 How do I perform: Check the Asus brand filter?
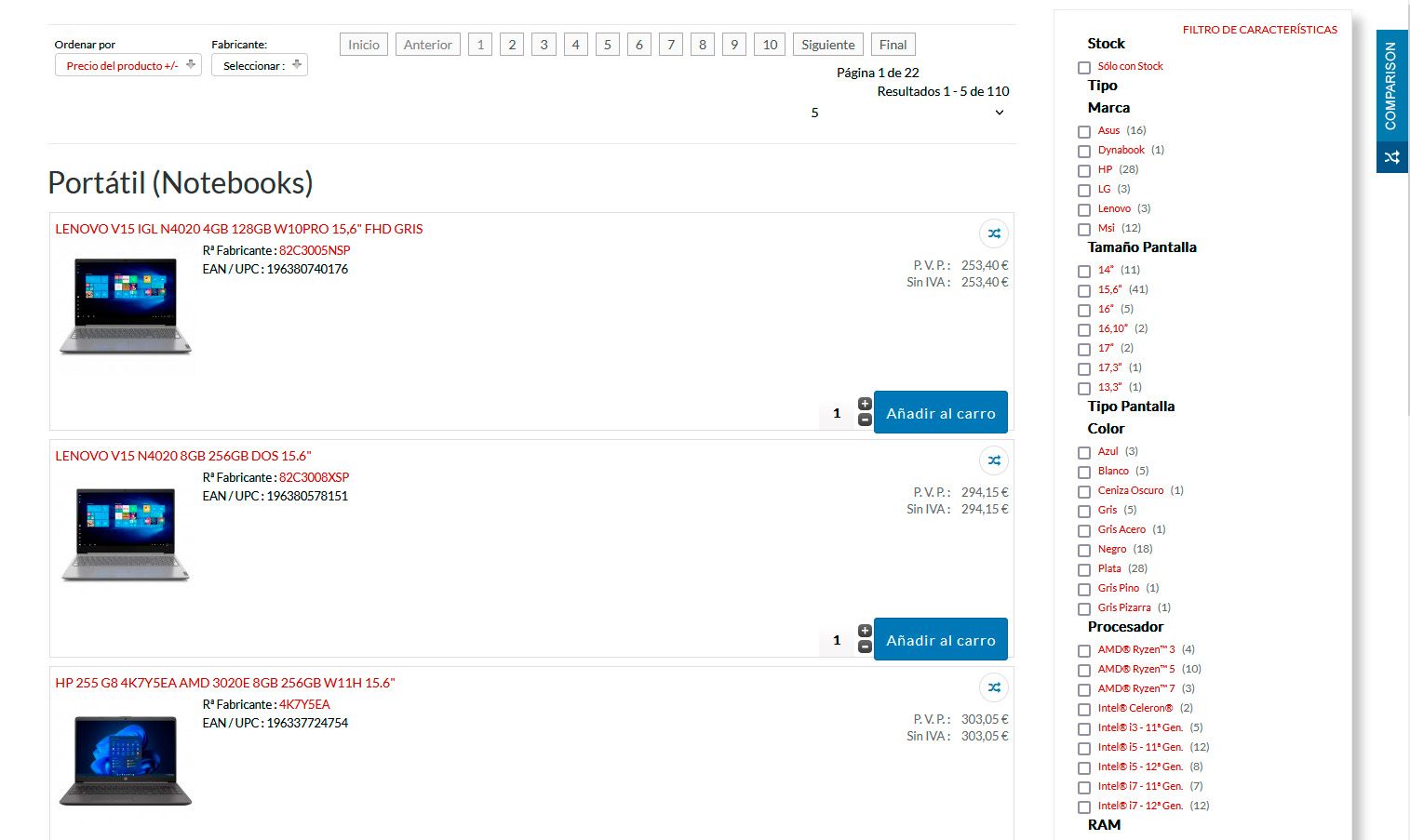1084,132
